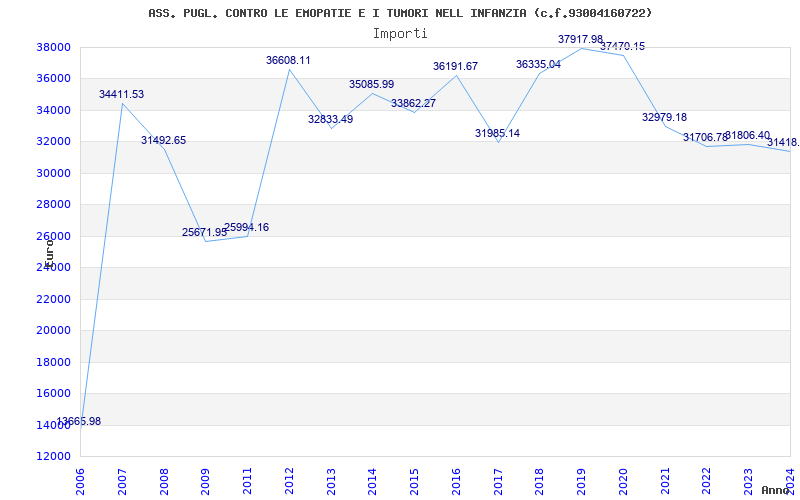Image resolution: width=800 pixels, height=500 pixels.
Task: Select the 28000 y-axis tick label
Action: coord(53,205)
